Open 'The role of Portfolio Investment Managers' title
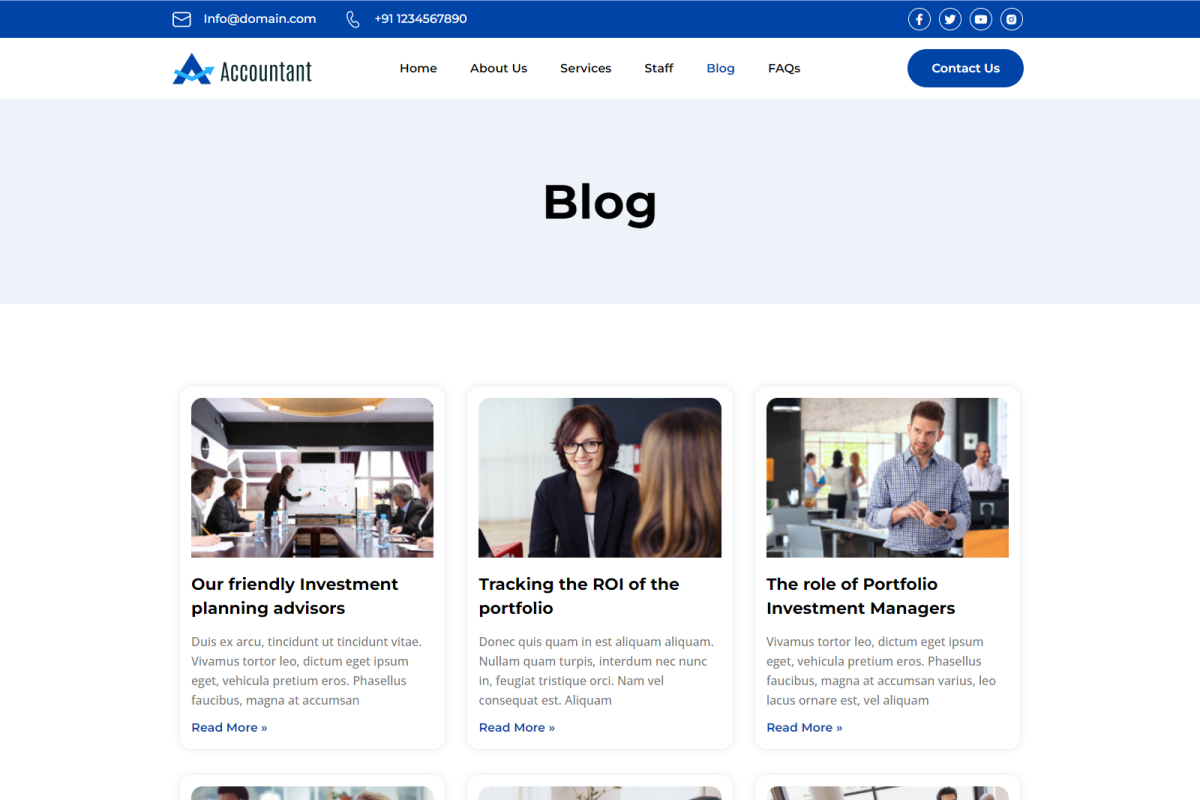Image resolution: width=1200 pixels, height=800 pixels. (x=861, y=596)
